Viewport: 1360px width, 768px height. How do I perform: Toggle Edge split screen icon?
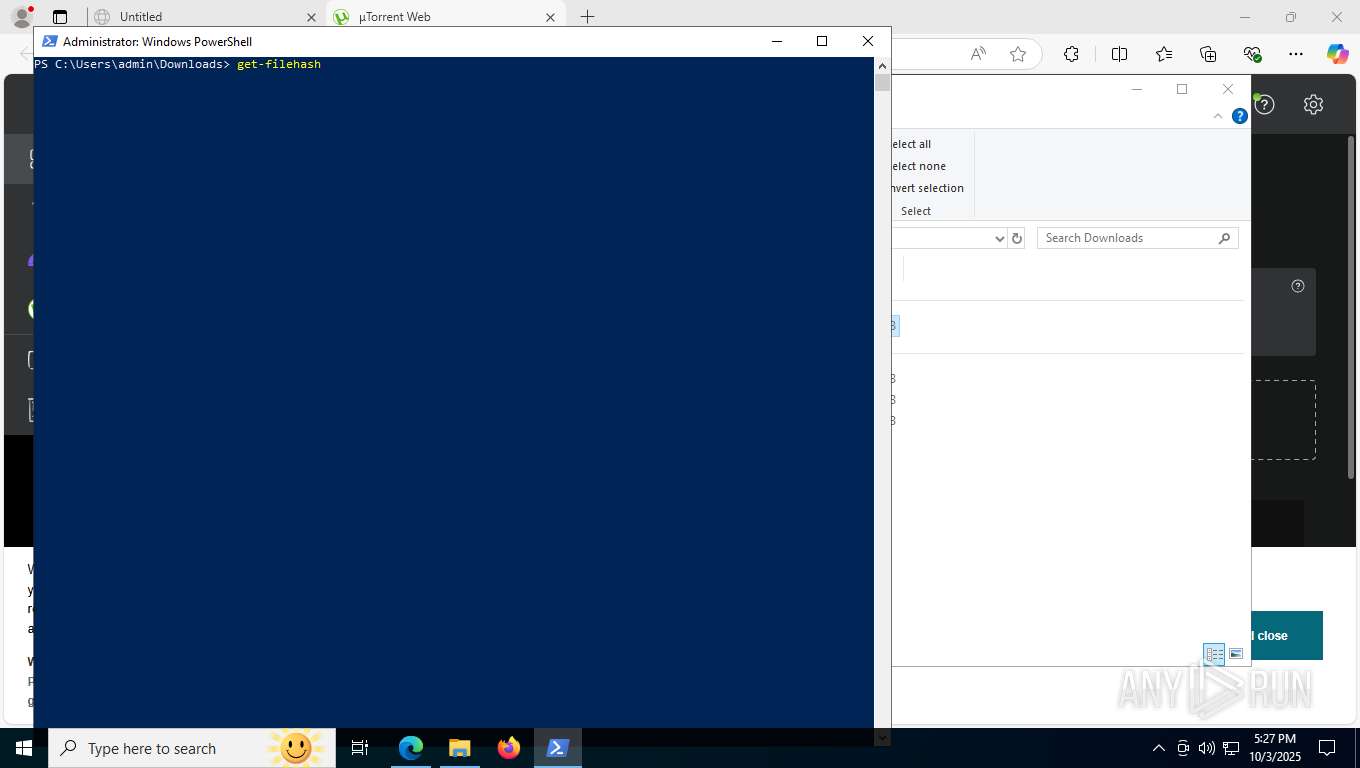click(x=1119, y=54)
